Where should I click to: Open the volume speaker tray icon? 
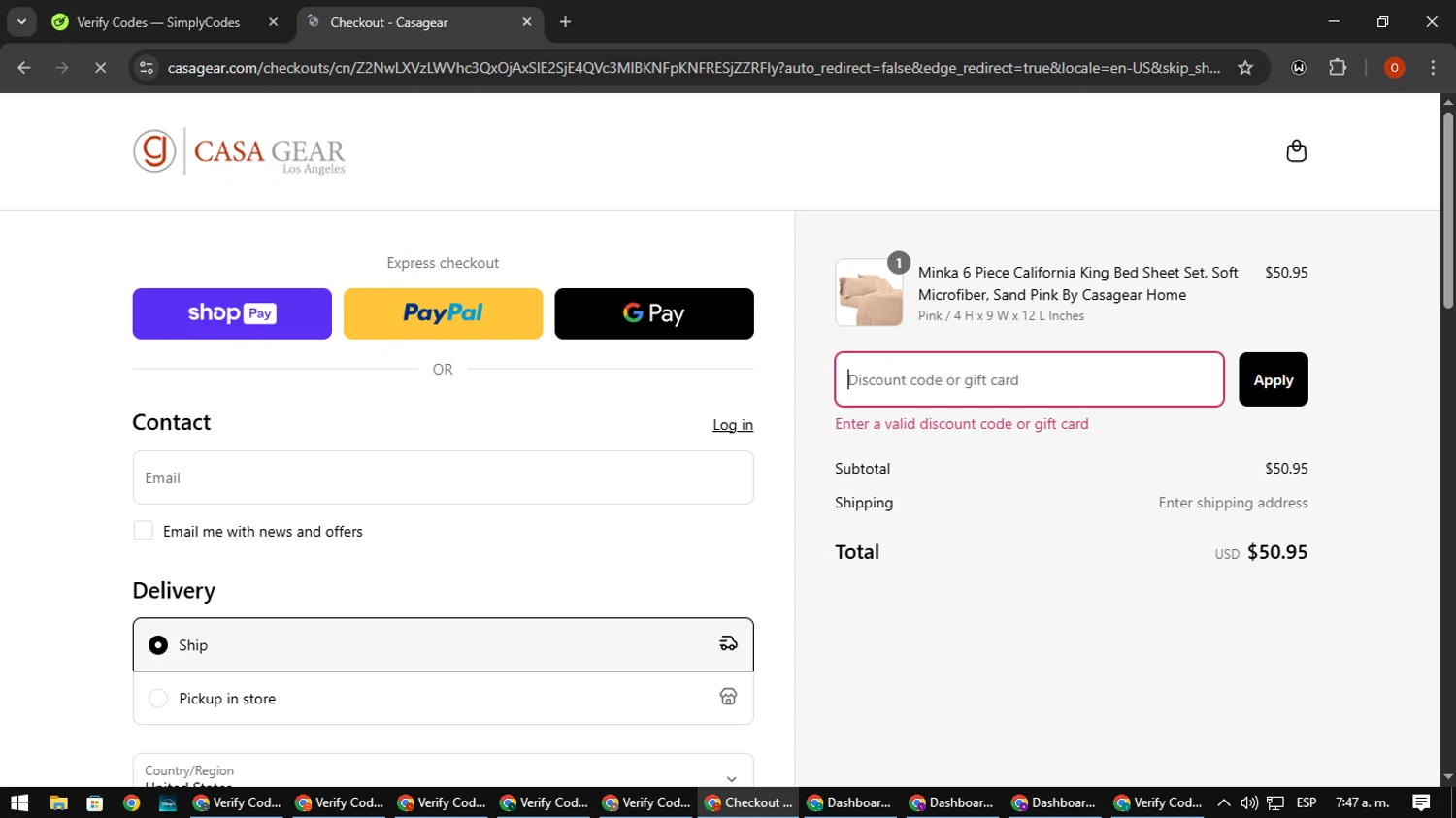click(1249, 802)
